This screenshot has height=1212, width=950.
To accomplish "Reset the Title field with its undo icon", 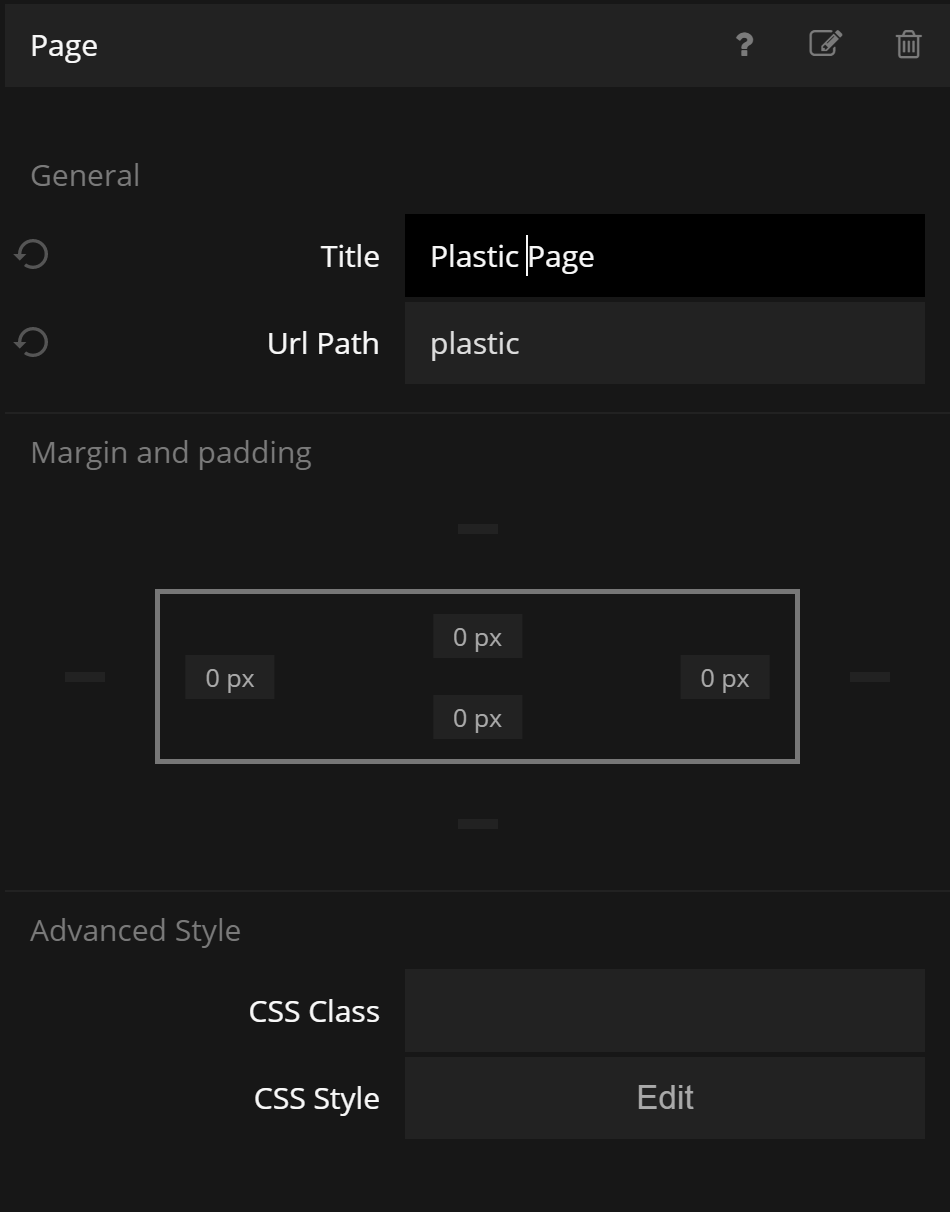I will point(32,256).
